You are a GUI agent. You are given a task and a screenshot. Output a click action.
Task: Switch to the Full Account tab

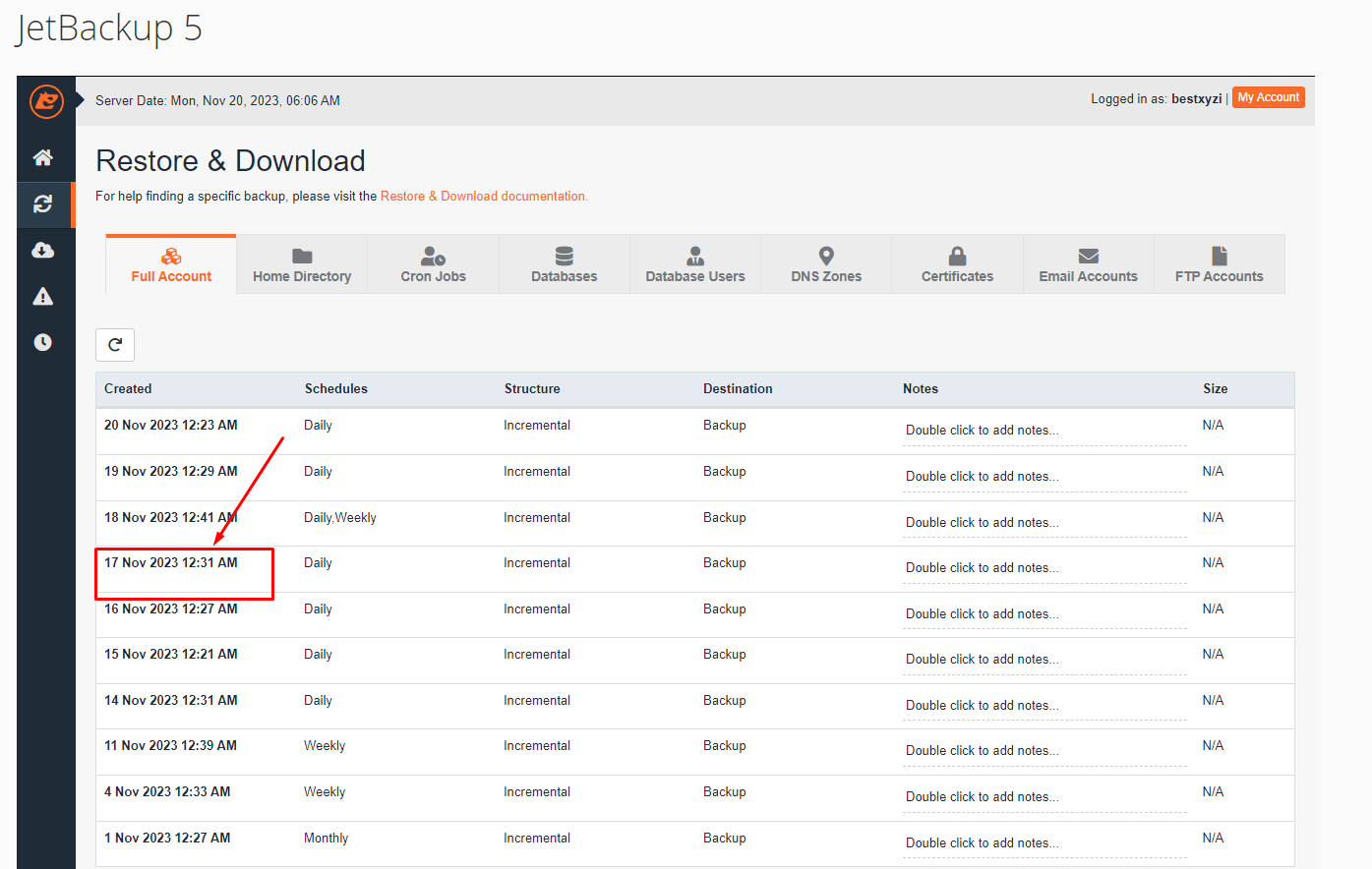point(171,264)
